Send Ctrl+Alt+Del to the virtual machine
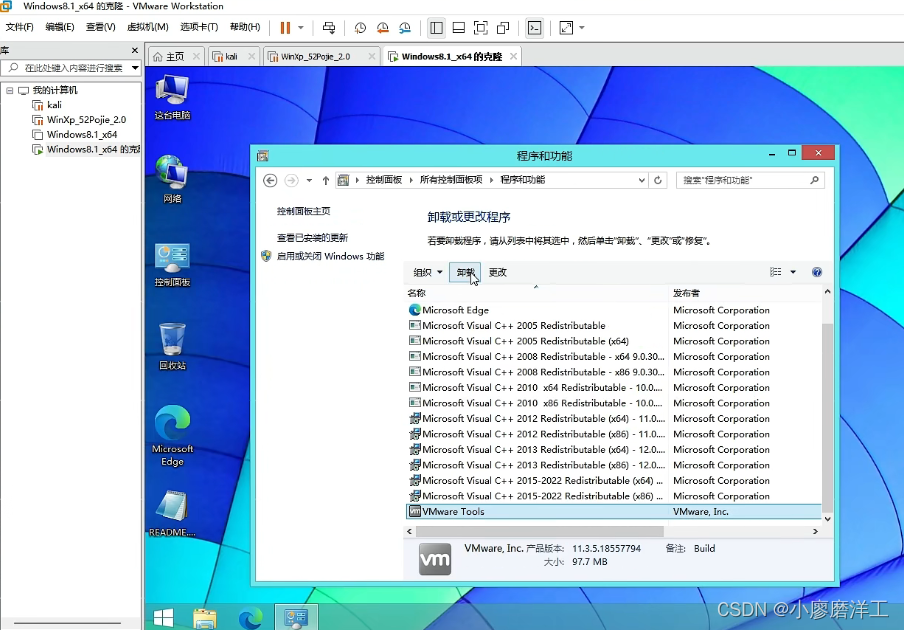 coord(329,28)
